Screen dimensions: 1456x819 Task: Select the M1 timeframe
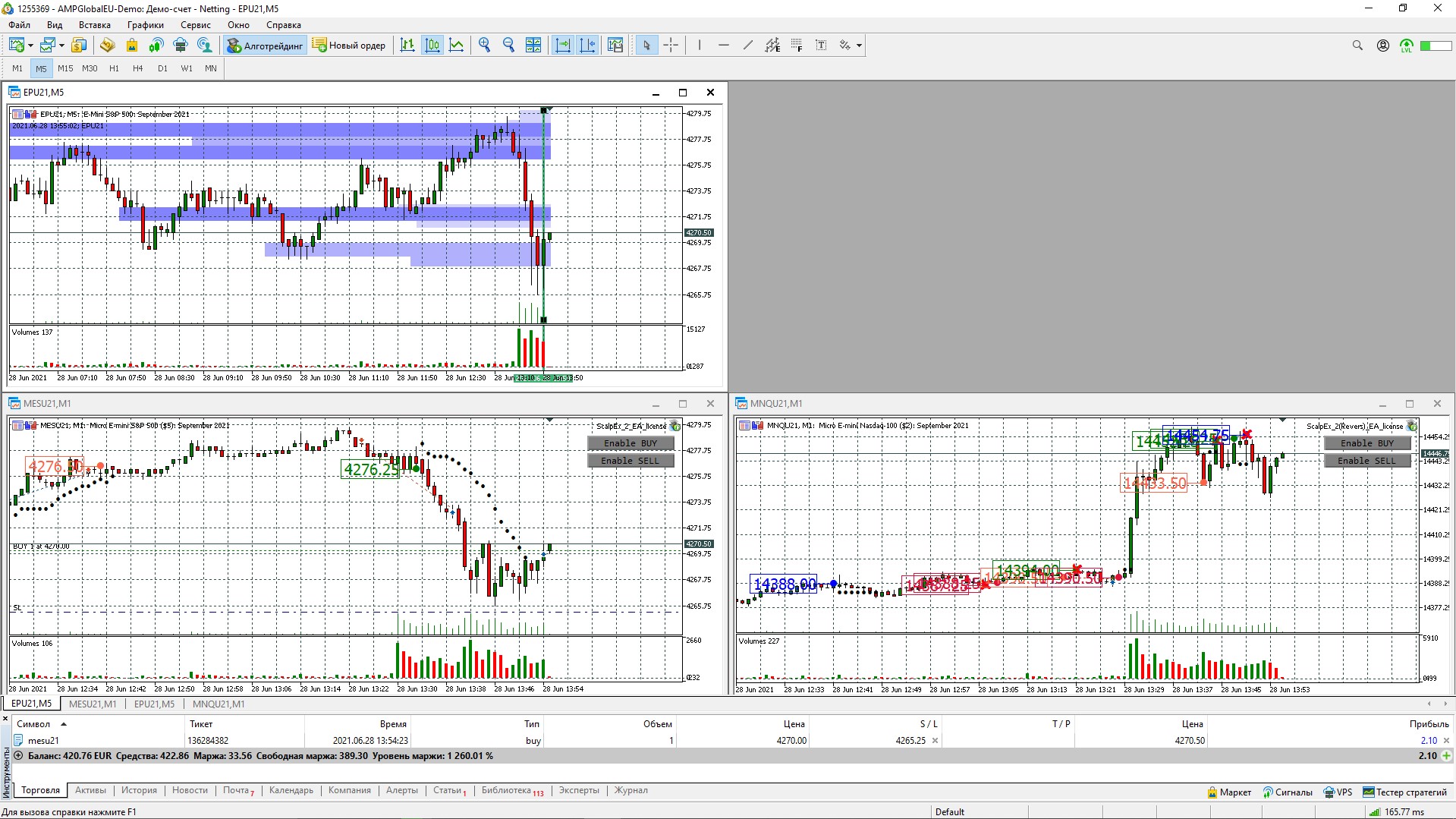(17, 68)
